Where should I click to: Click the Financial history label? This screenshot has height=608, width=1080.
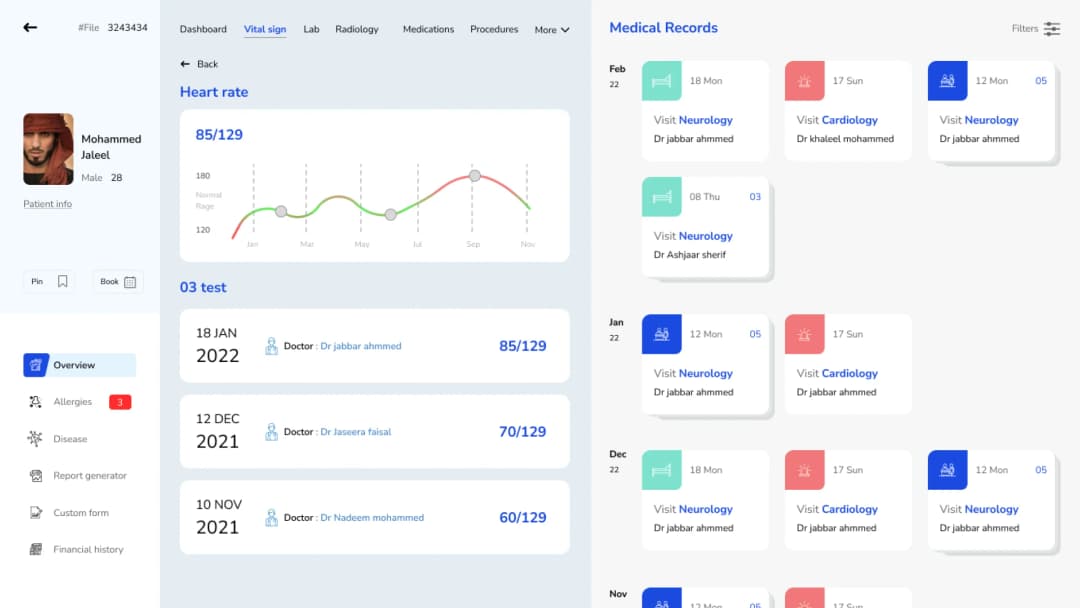(88, 549)
